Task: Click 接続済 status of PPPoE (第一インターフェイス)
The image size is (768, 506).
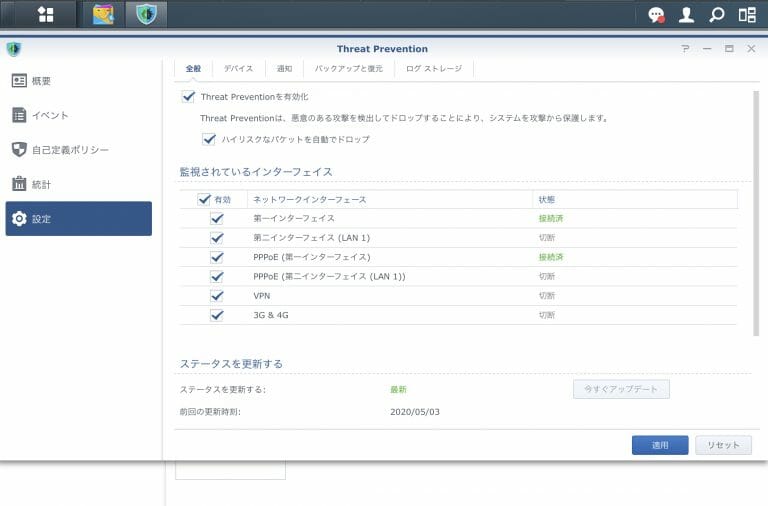Action: [x=551, y=257]
